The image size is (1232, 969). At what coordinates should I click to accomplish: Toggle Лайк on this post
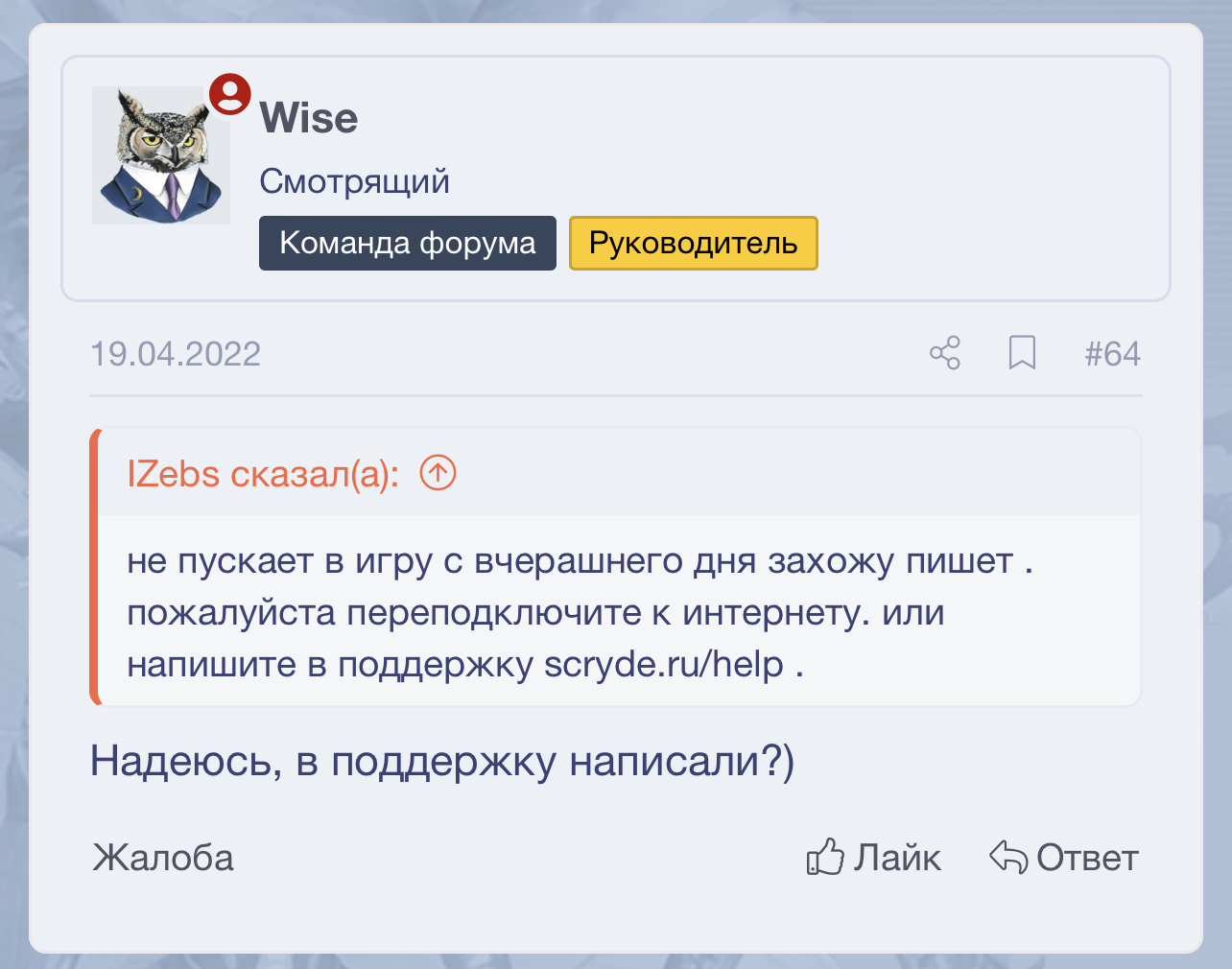(897, 858)
